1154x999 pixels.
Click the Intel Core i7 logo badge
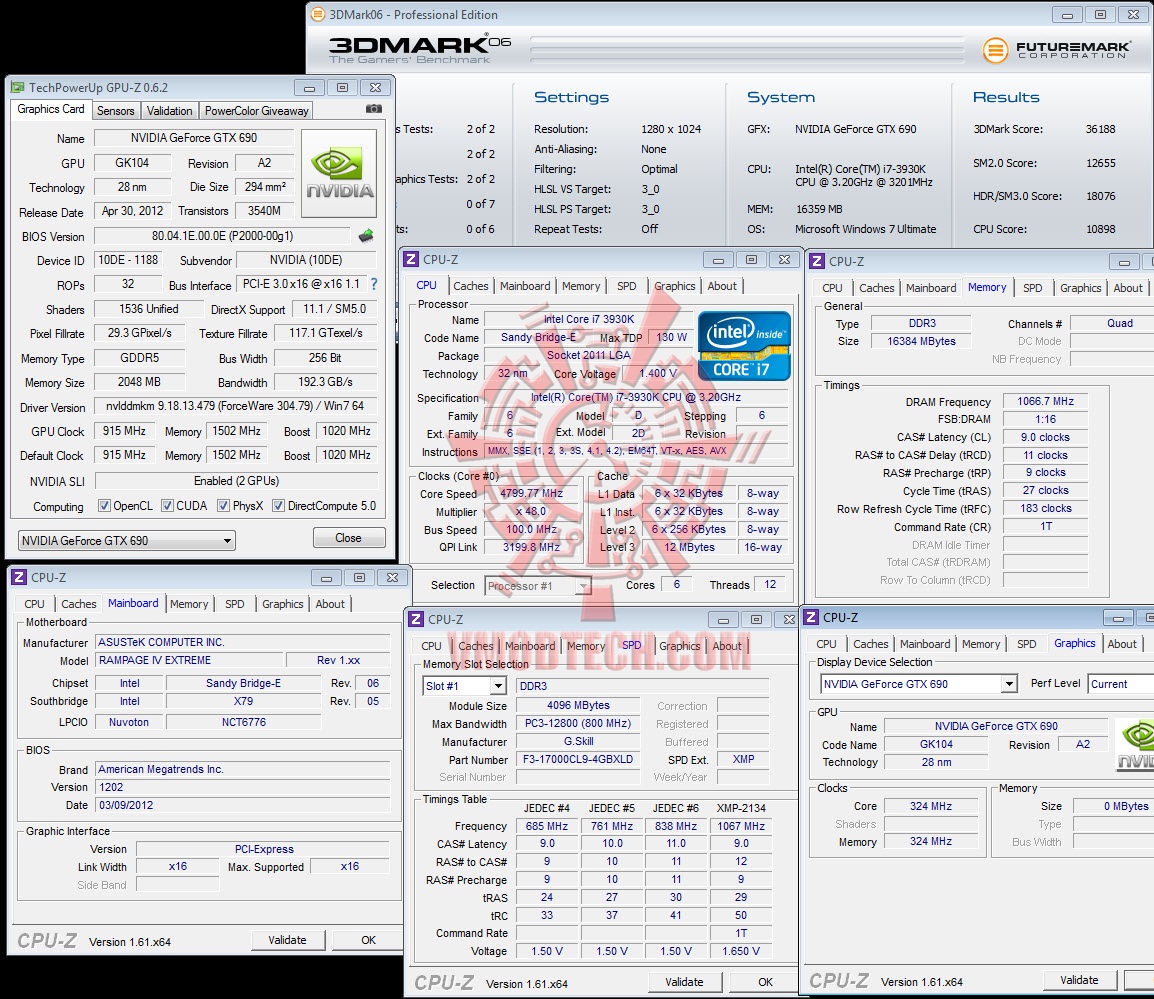744,346
